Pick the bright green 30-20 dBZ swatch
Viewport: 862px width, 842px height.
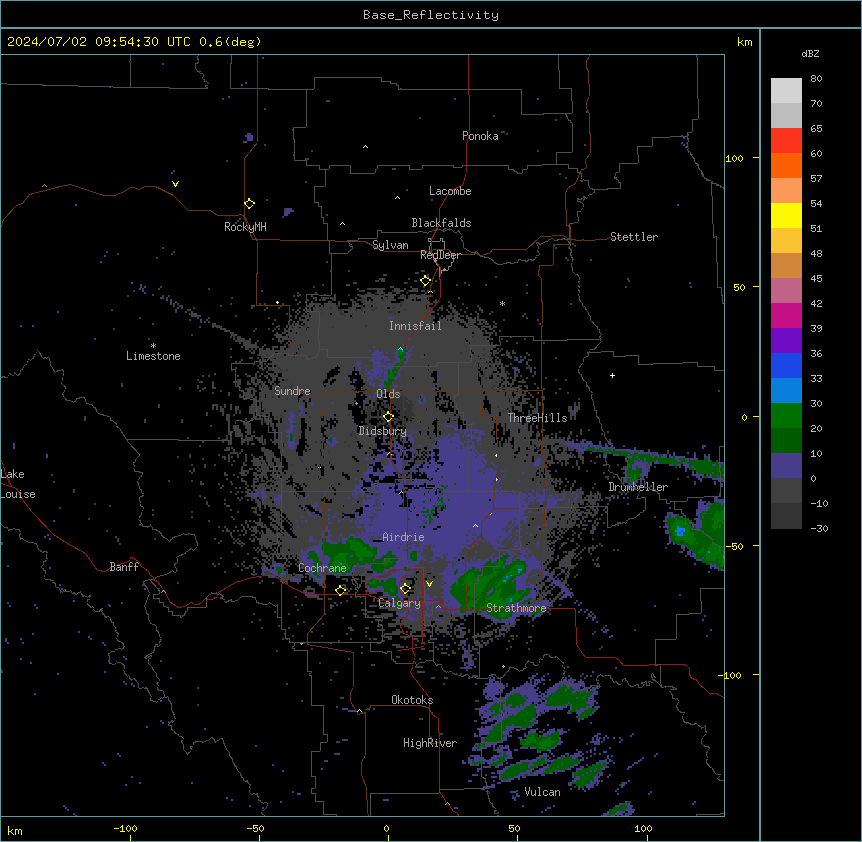click(786, 416)
